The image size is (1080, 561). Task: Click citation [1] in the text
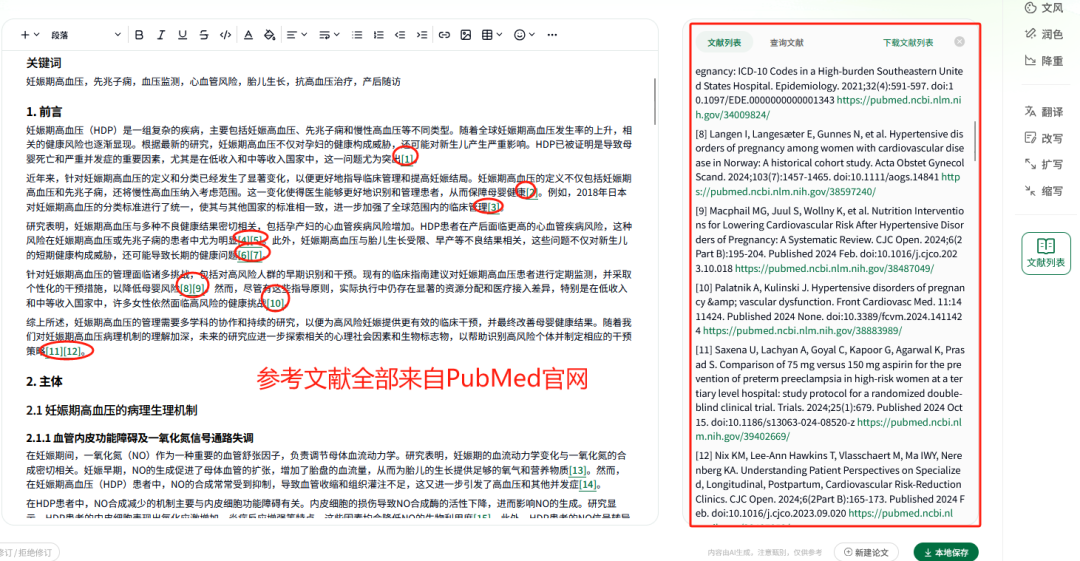[407, 159]
